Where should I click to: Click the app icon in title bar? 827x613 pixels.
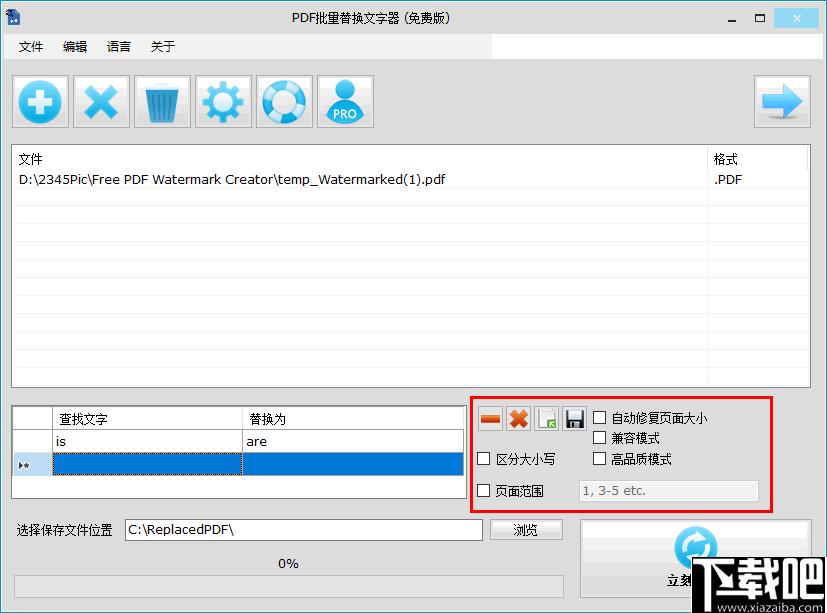click(x=13, y=17)
